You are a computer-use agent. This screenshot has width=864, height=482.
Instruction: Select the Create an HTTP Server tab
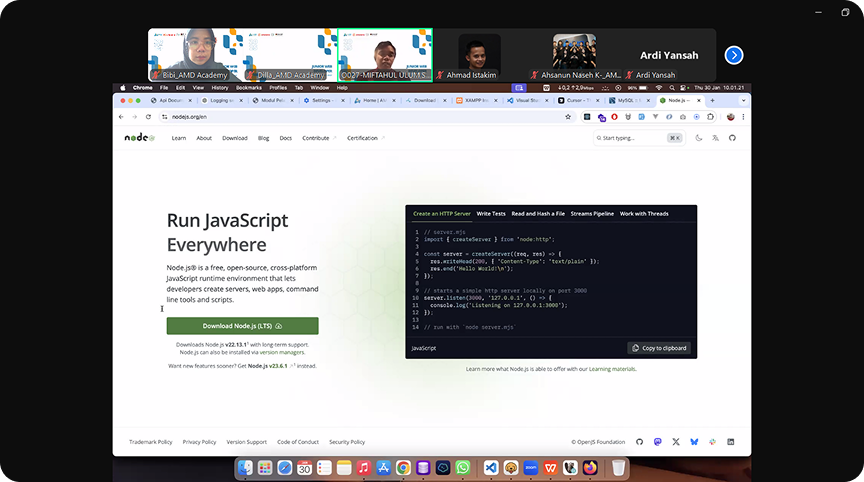(x=442, y=214)
